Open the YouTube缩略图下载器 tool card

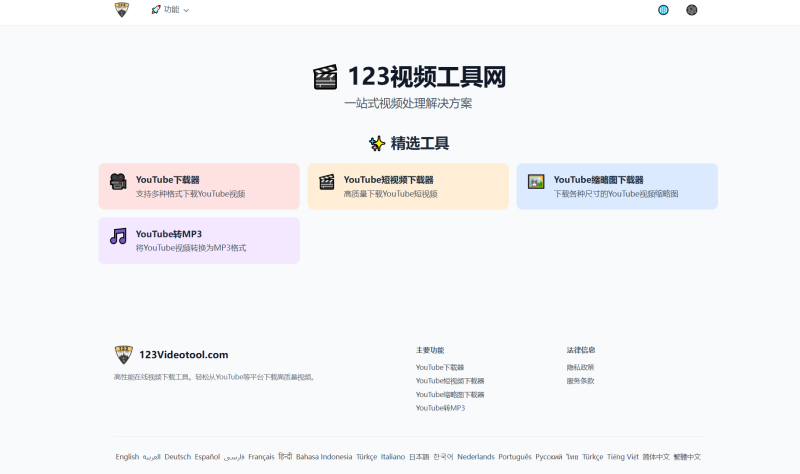[617, 186]
